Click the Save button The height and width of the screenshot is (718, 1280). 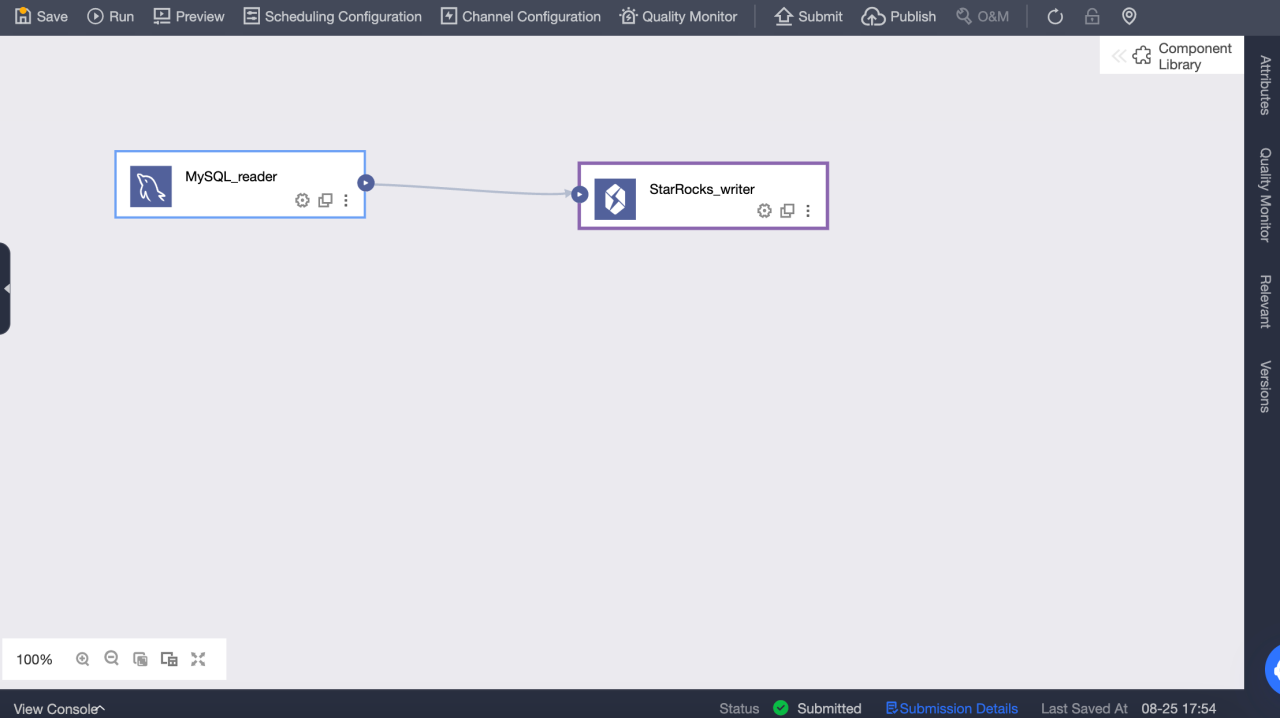tap(41, 17)
